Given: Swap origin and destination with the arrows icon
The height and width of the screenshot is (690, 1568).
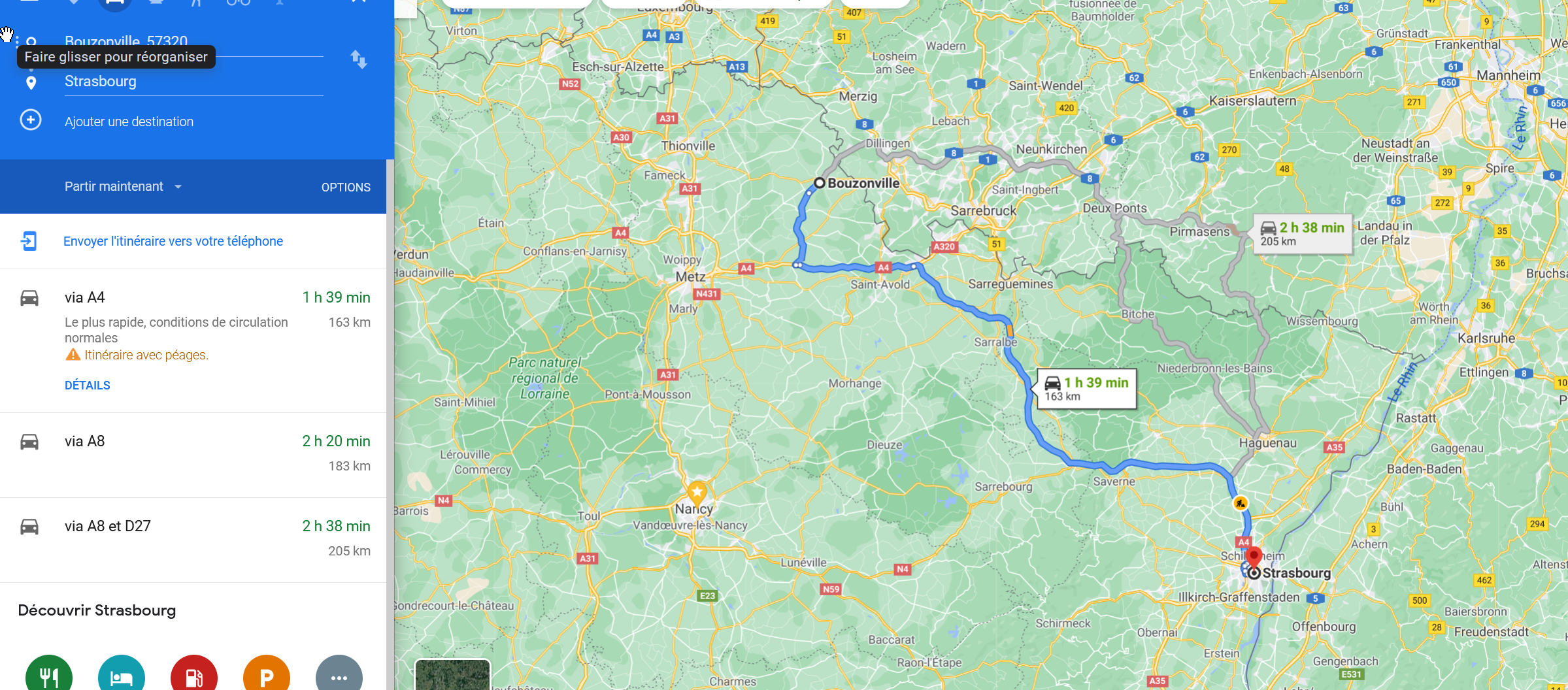Looking at the screenshot, I should pyautogui.click(x=358, y=60).
